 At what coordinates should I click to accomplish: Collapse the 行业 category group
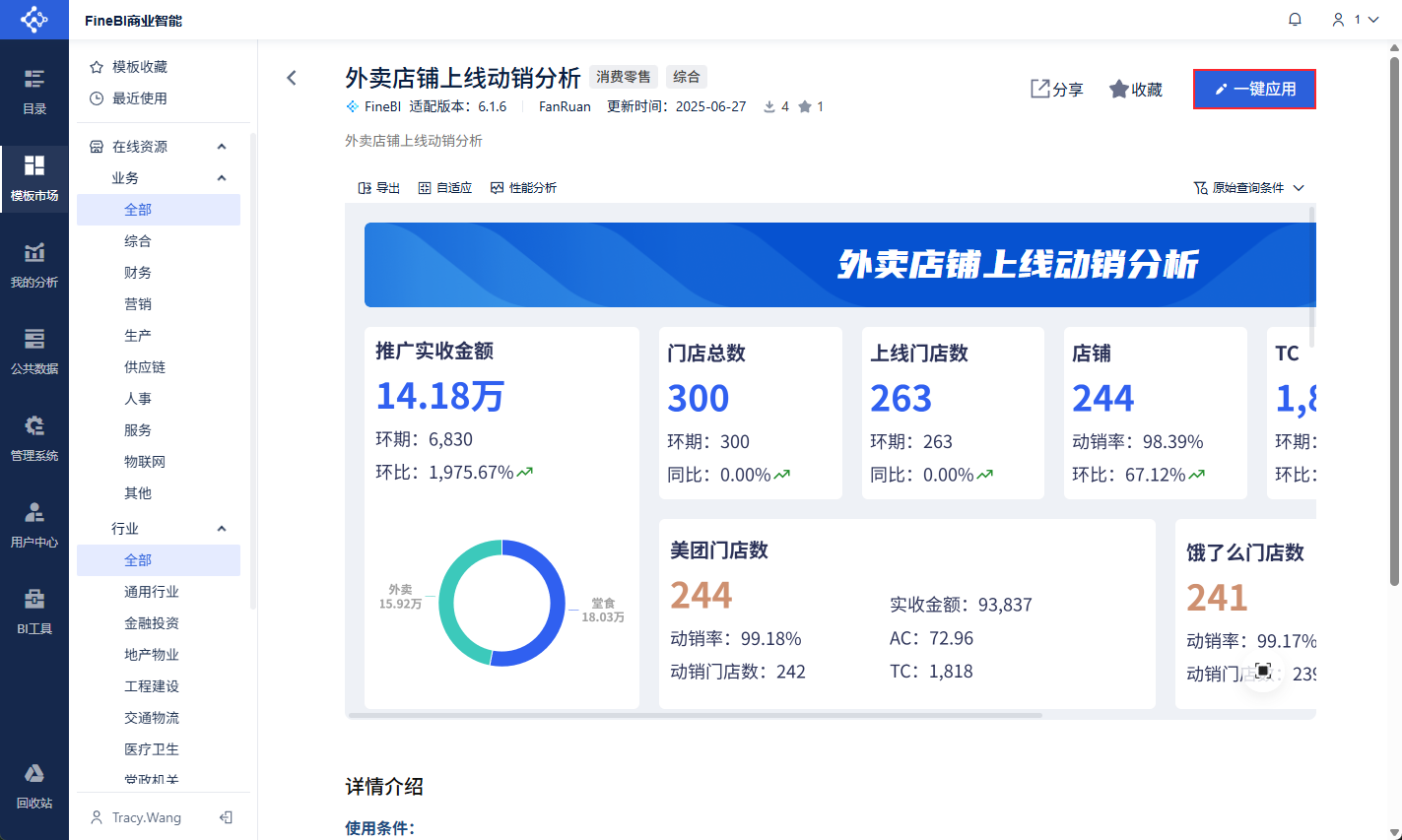point(222,529)
